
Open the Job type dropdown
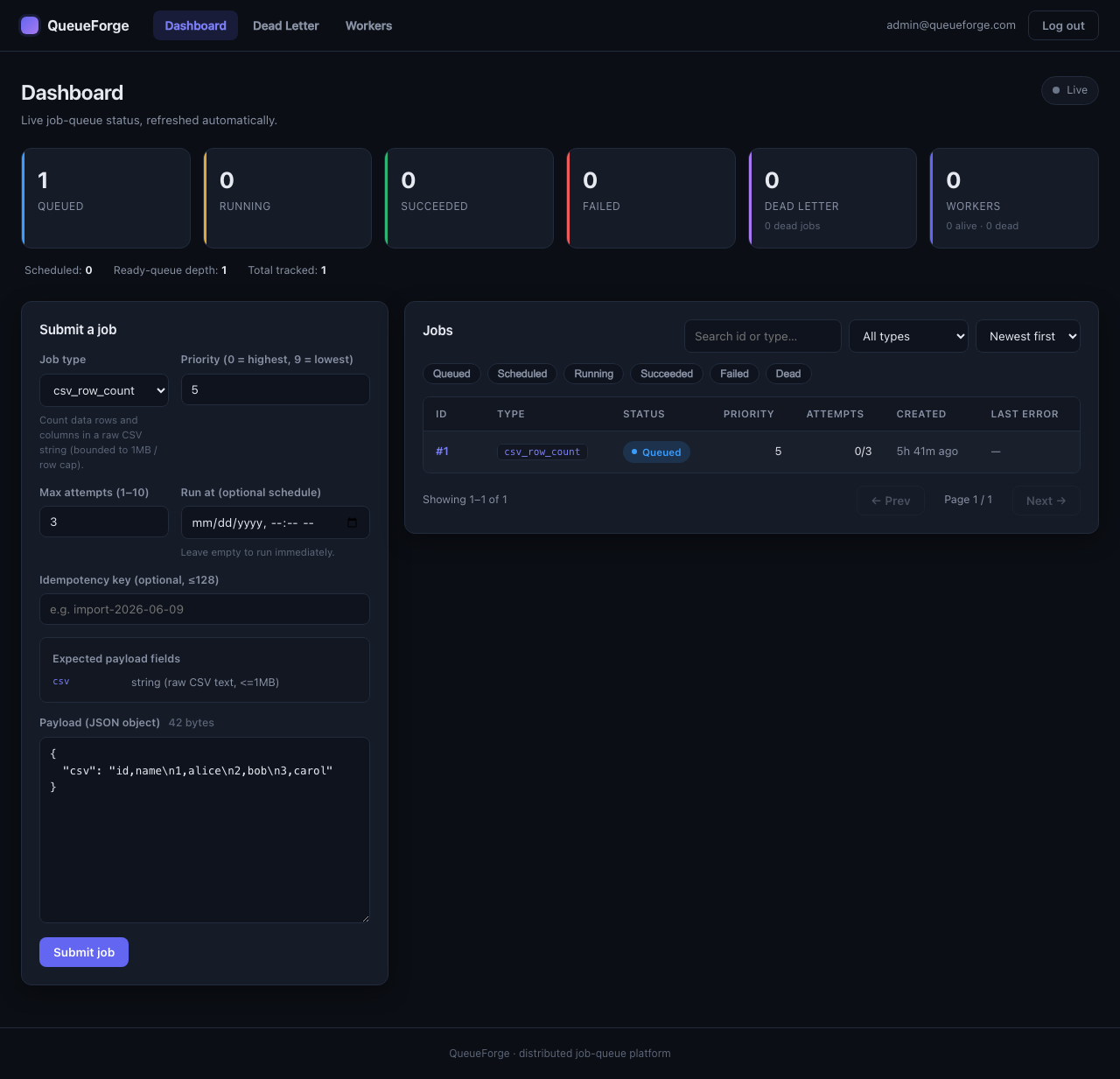(x=104, y=390)
